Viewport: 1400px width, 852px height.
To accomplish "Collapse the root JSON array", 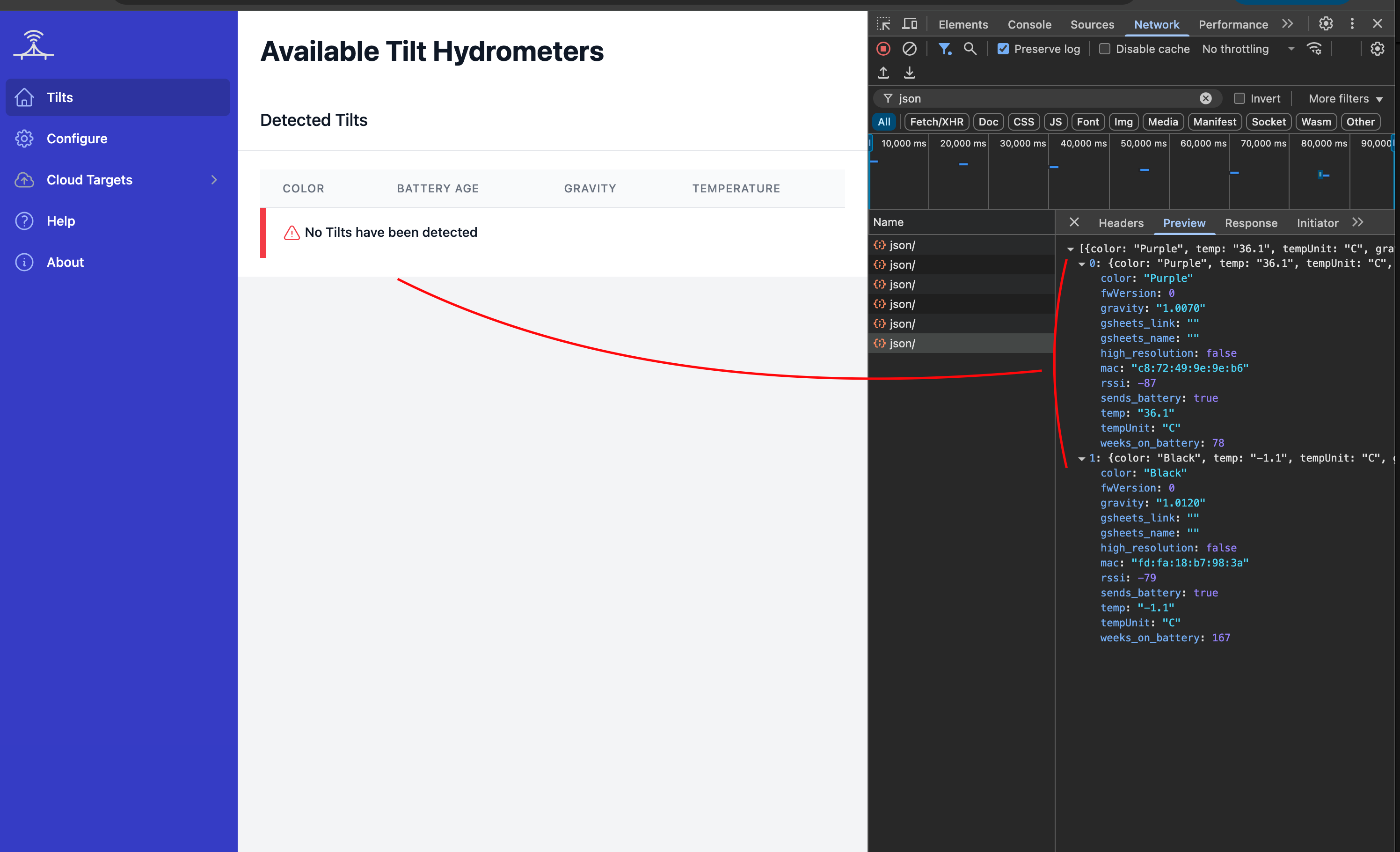I will (1070, 249).
